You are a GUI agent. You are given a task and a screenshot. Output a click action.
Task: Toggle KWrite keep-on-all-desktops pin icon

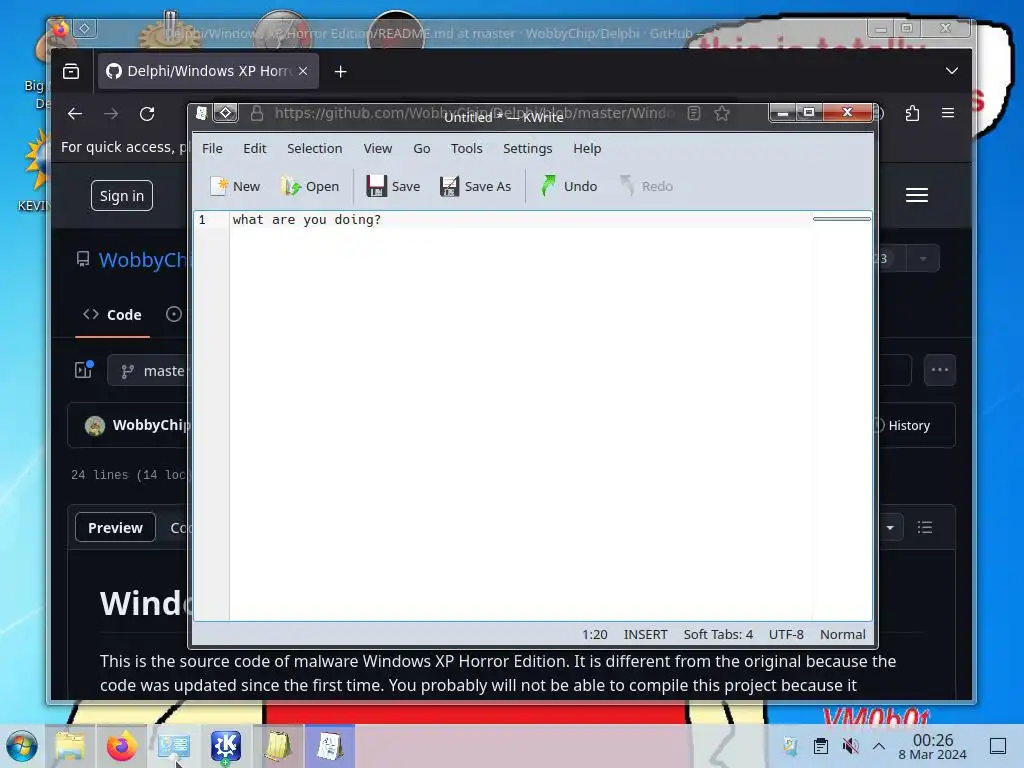coord(225,113)
